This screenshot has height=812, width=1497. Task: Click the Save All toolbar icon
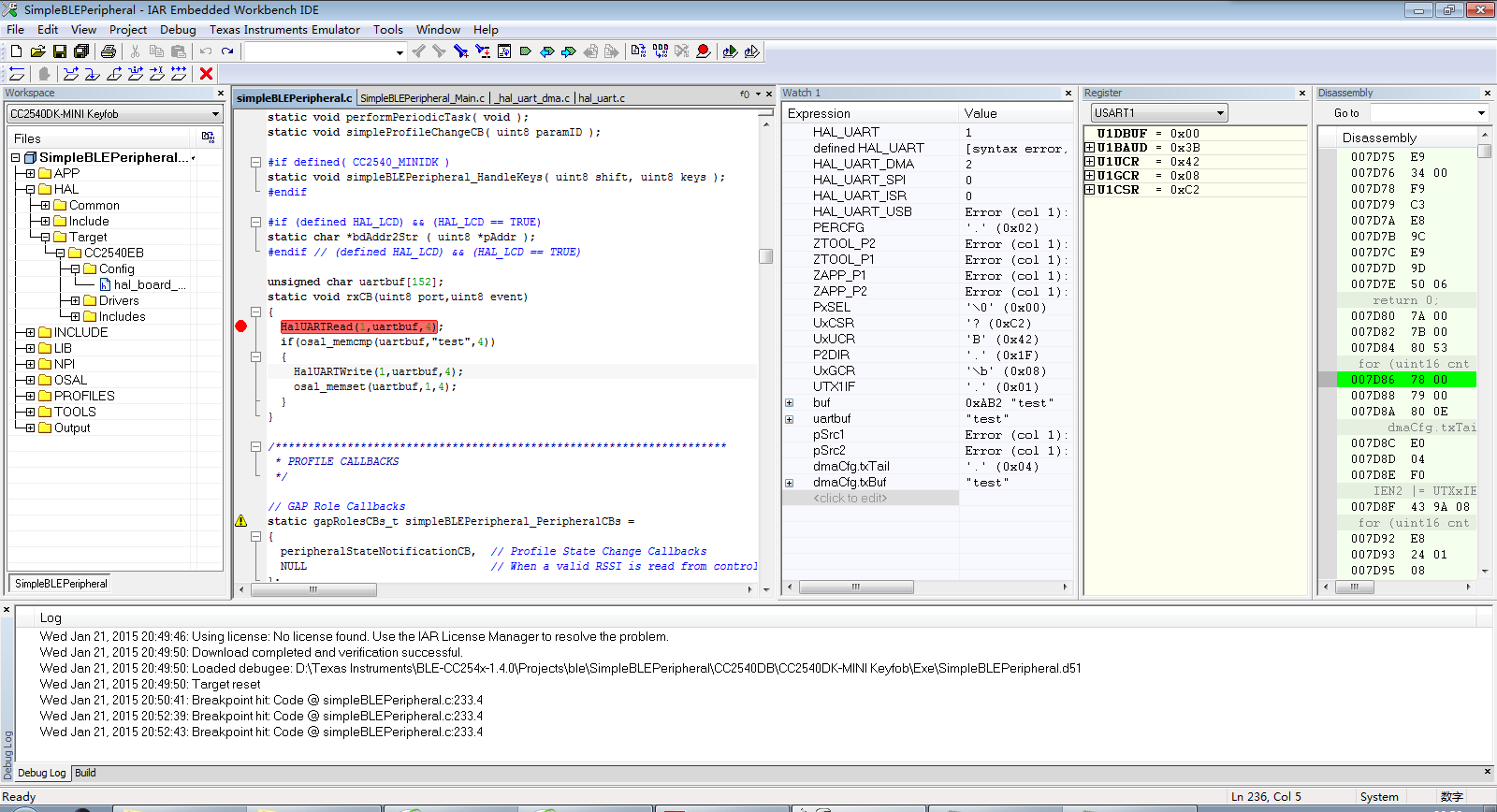pyautogui.click(x=81, y=51)
